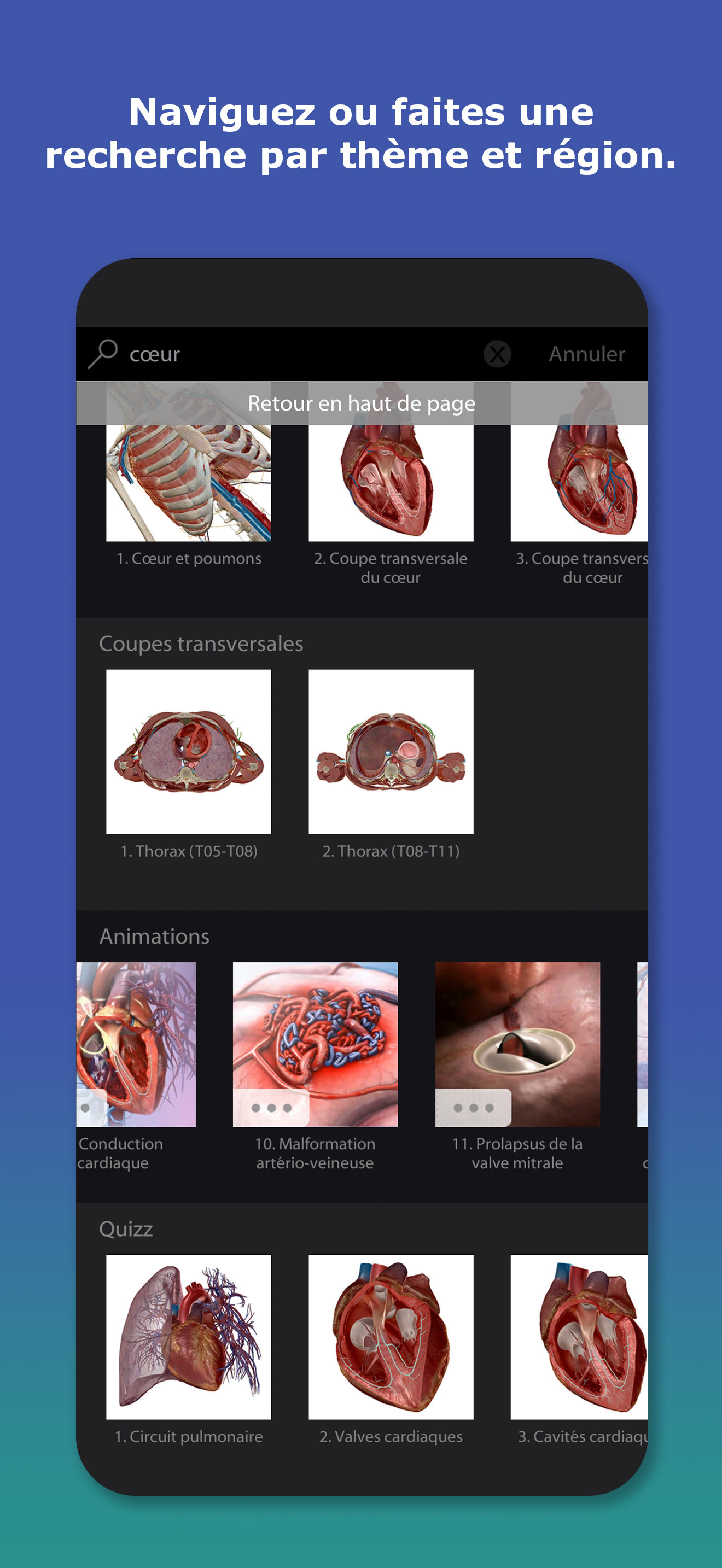Image resolution: width=722 pixels, height=1568 pixels.
Task: Open three-dots menu on Prolapsus valve mitrale
Action: click(x=473, y=1108)
